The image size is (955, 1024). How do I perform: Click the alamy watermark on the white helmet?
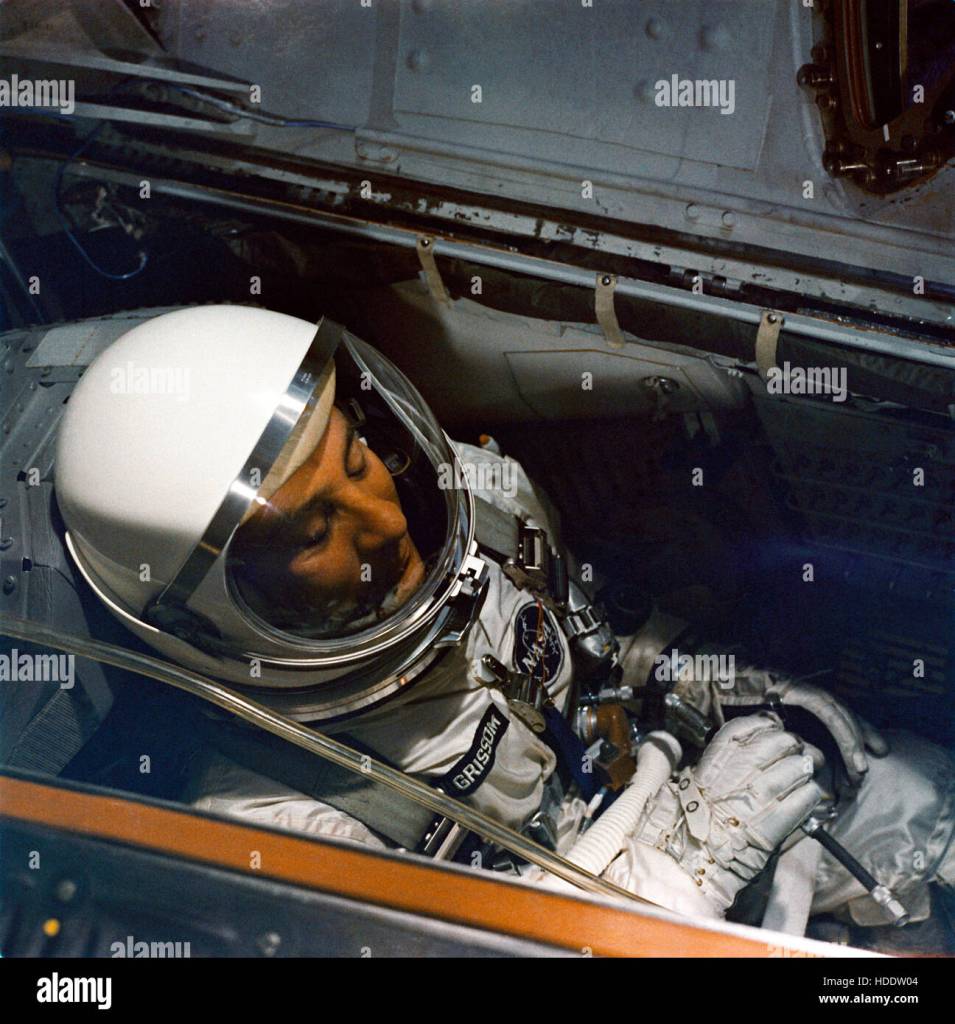[x=150, y=382]
